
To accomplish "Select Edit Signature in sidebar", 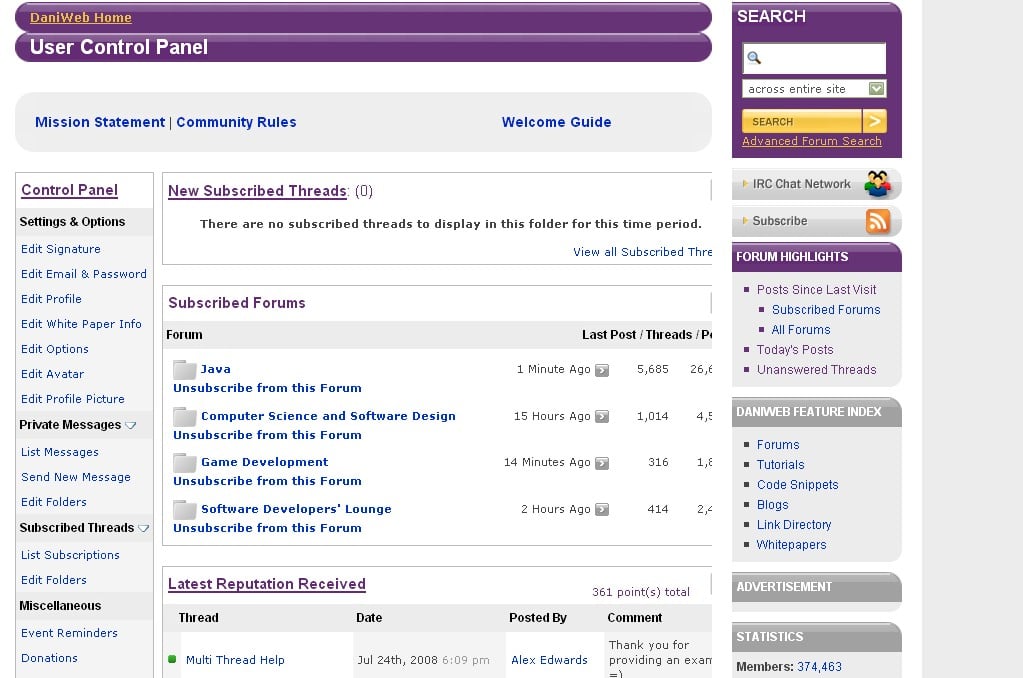I will [61, 249].
